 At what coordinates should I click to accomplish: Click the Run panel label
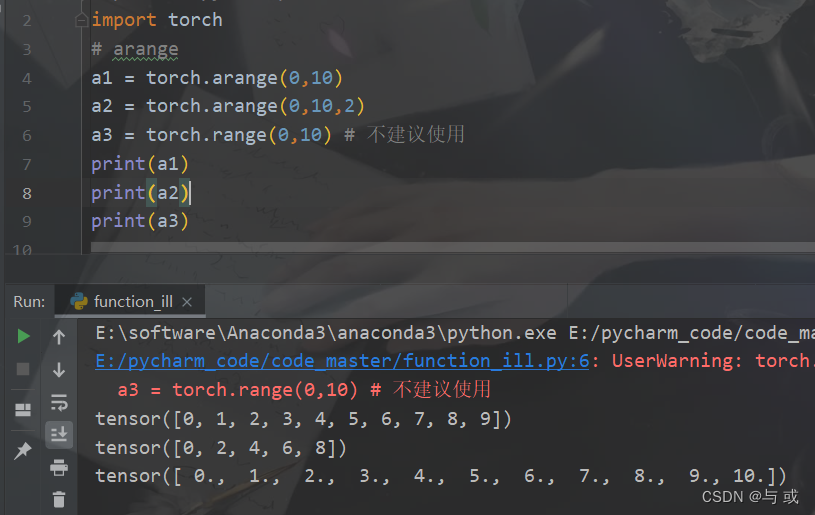pyautogui.click(x=29, y=301)
